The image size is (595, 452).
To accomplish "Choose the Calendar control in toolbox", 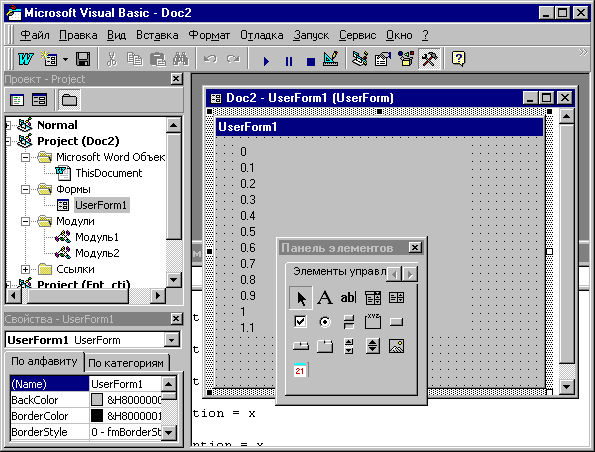I will (x=300, y=370).
